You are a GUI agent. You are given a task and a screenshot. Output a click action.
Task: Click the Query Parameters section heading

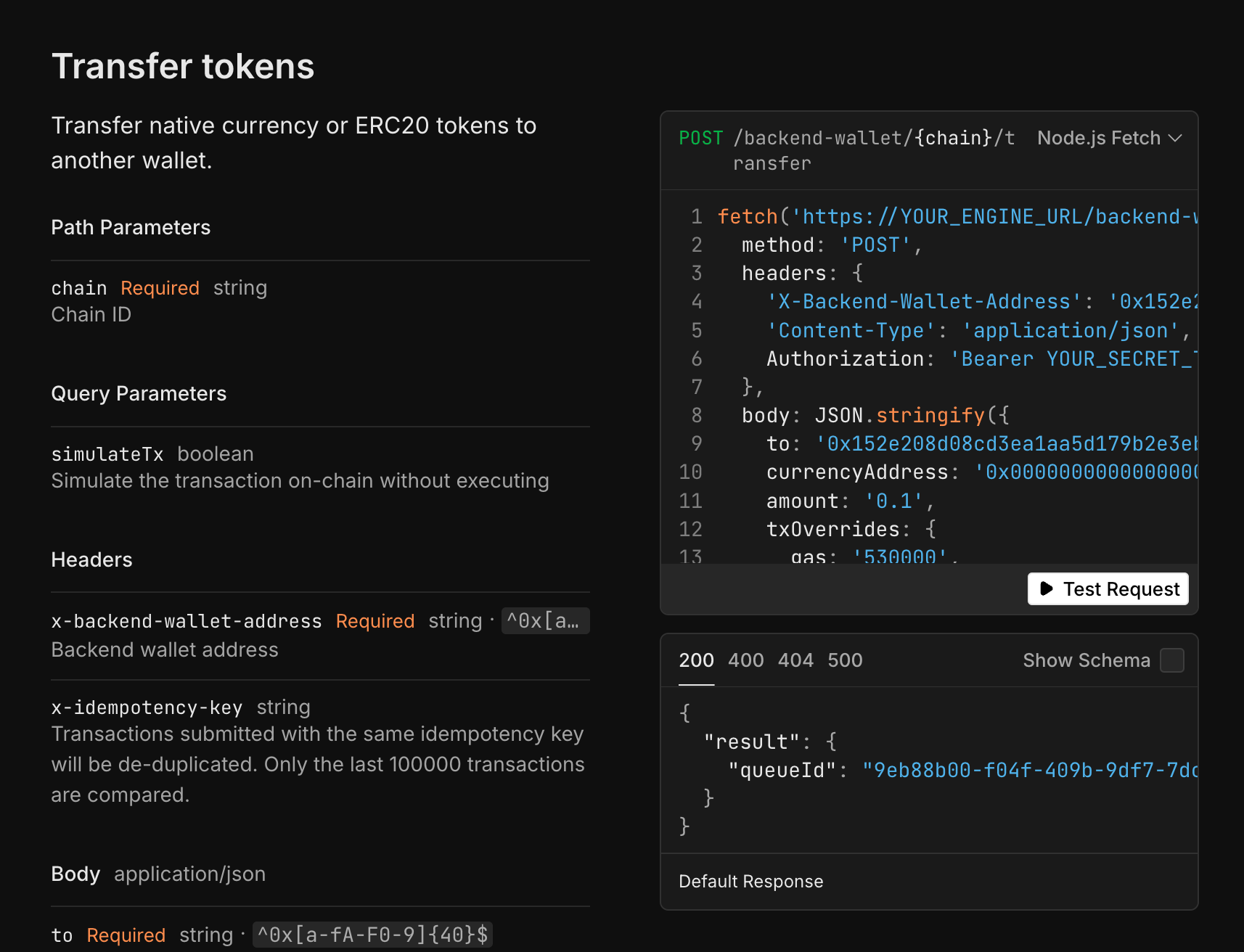coord(139,394)
